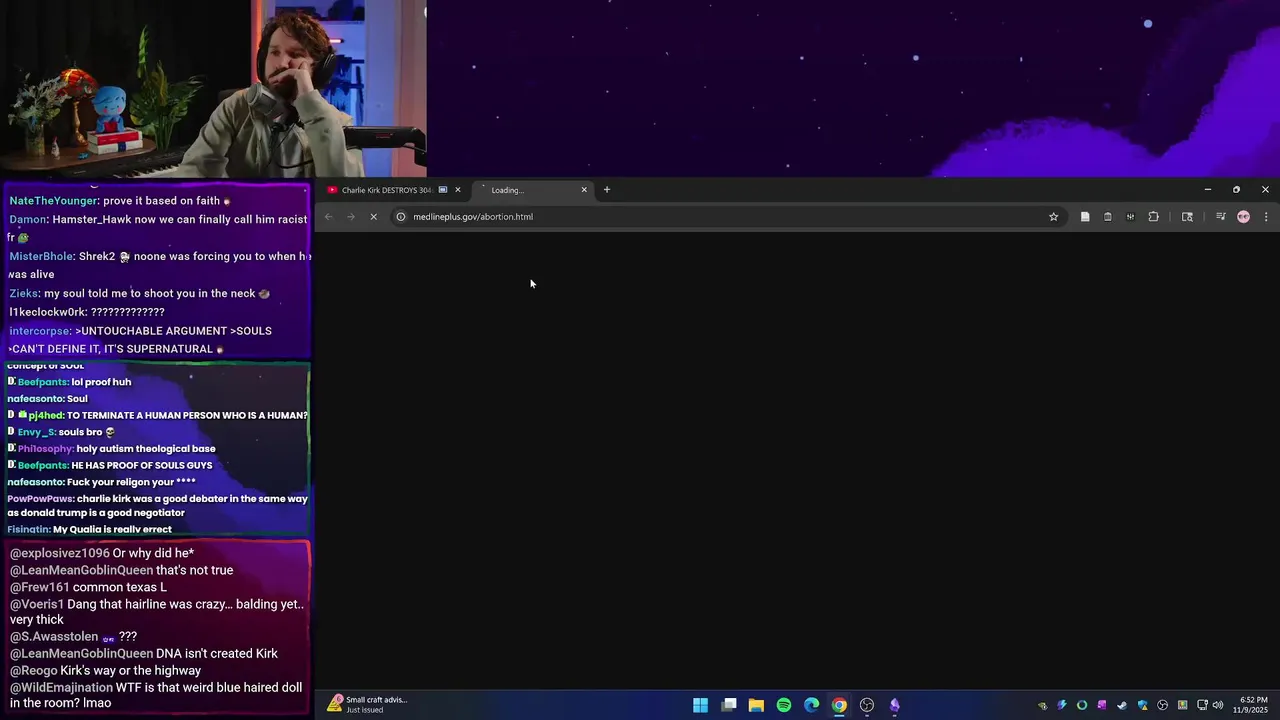Click @WildEmajination blue haired doll comment
Screen dimensions: 1280x720
tap(157, 695)
